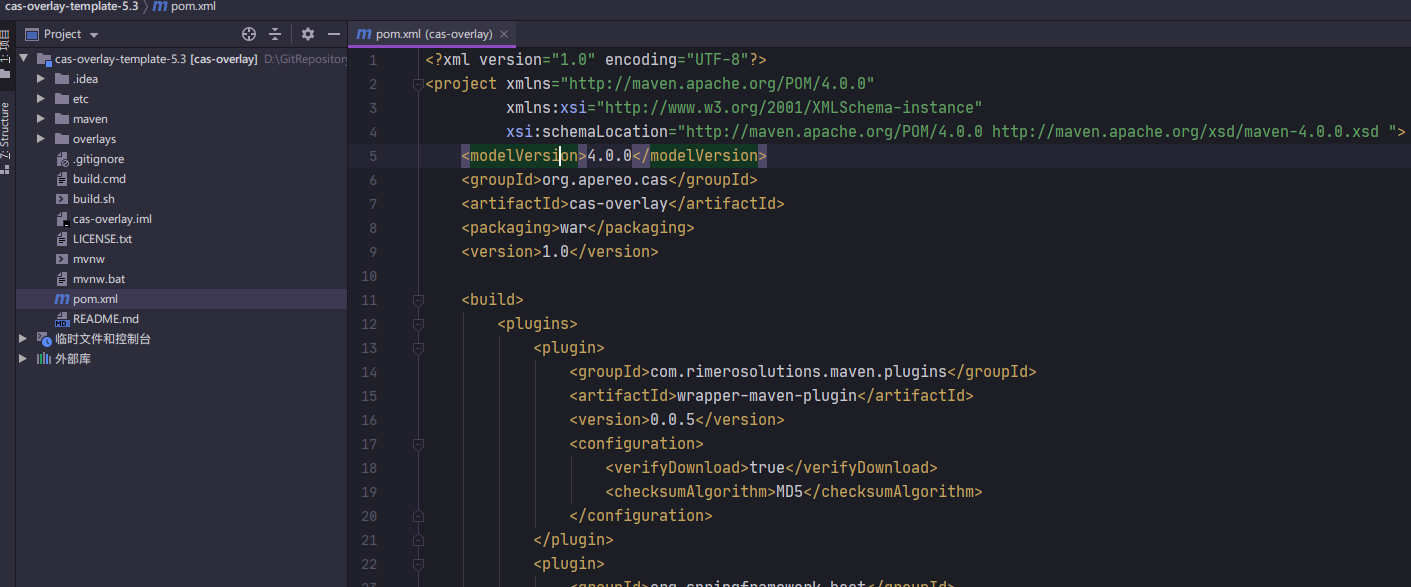Select LICENSE.txt in the project tree
The width and height of the screenshot is (1411, 587).
(102, 239)
